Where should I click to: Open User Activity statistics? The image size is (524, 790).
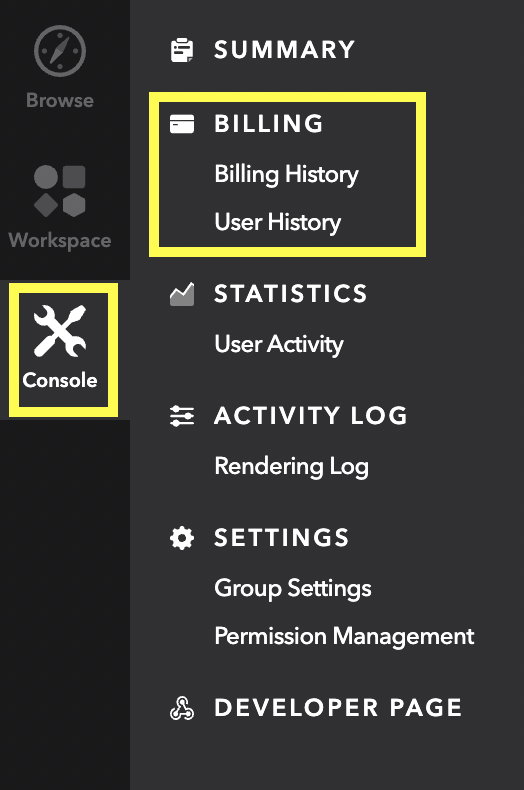279,345
